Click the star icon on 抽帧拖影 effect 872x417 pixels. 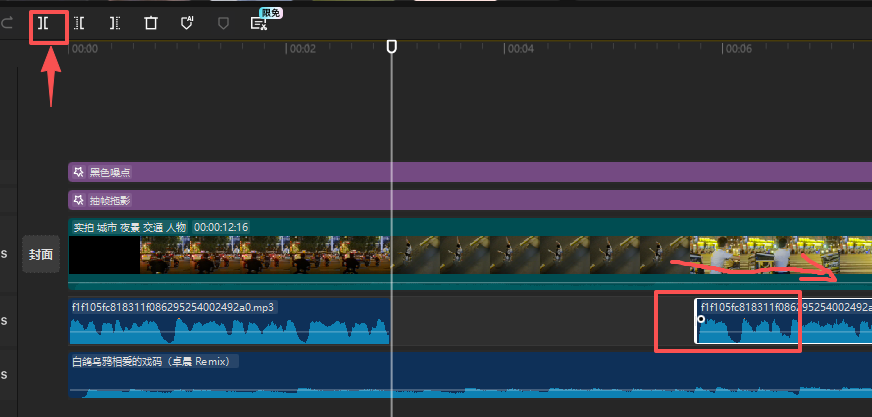(x=79, y=200)
